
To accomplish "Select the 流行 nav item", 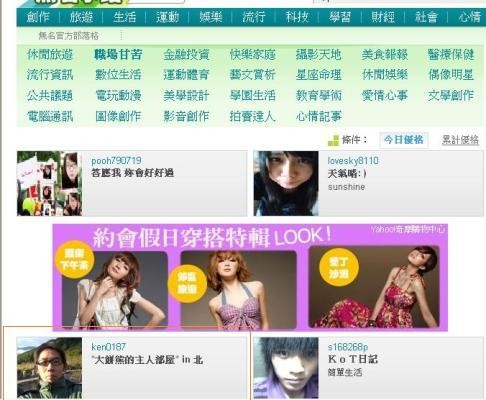I will pyautogui.click(x=254, y=17).
